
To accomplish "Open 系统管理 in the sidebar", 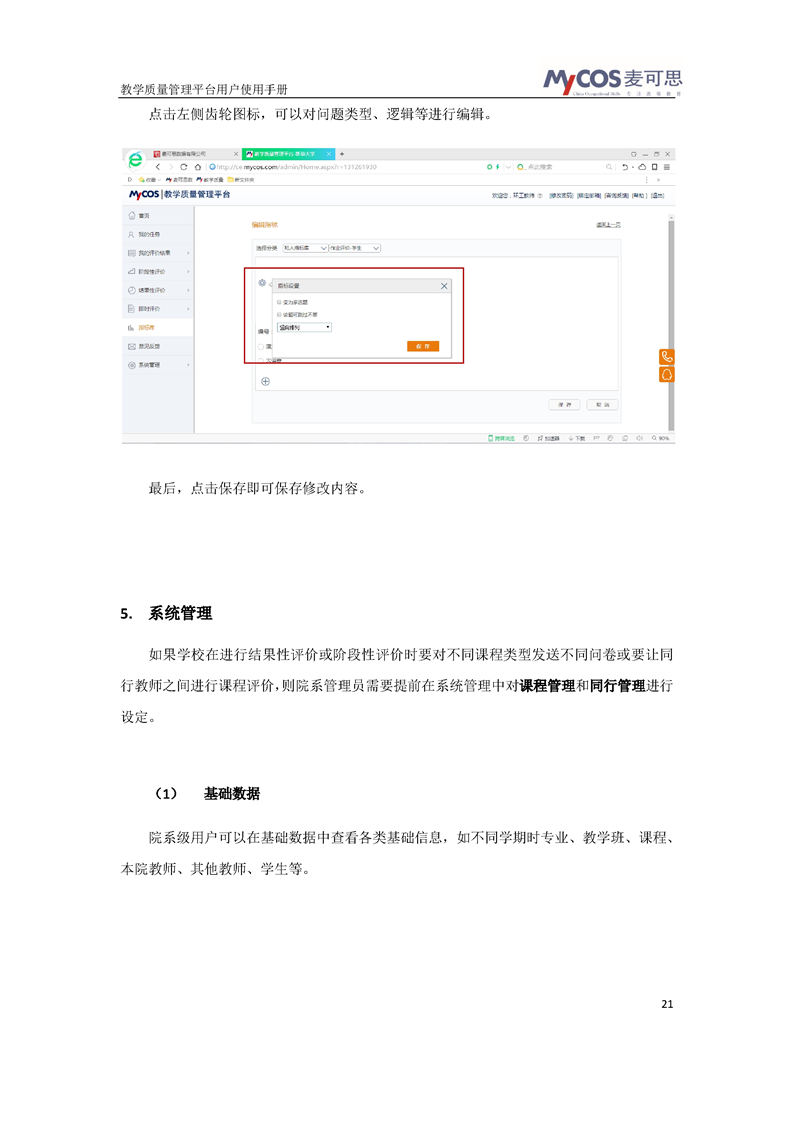I will click(157, 365).
